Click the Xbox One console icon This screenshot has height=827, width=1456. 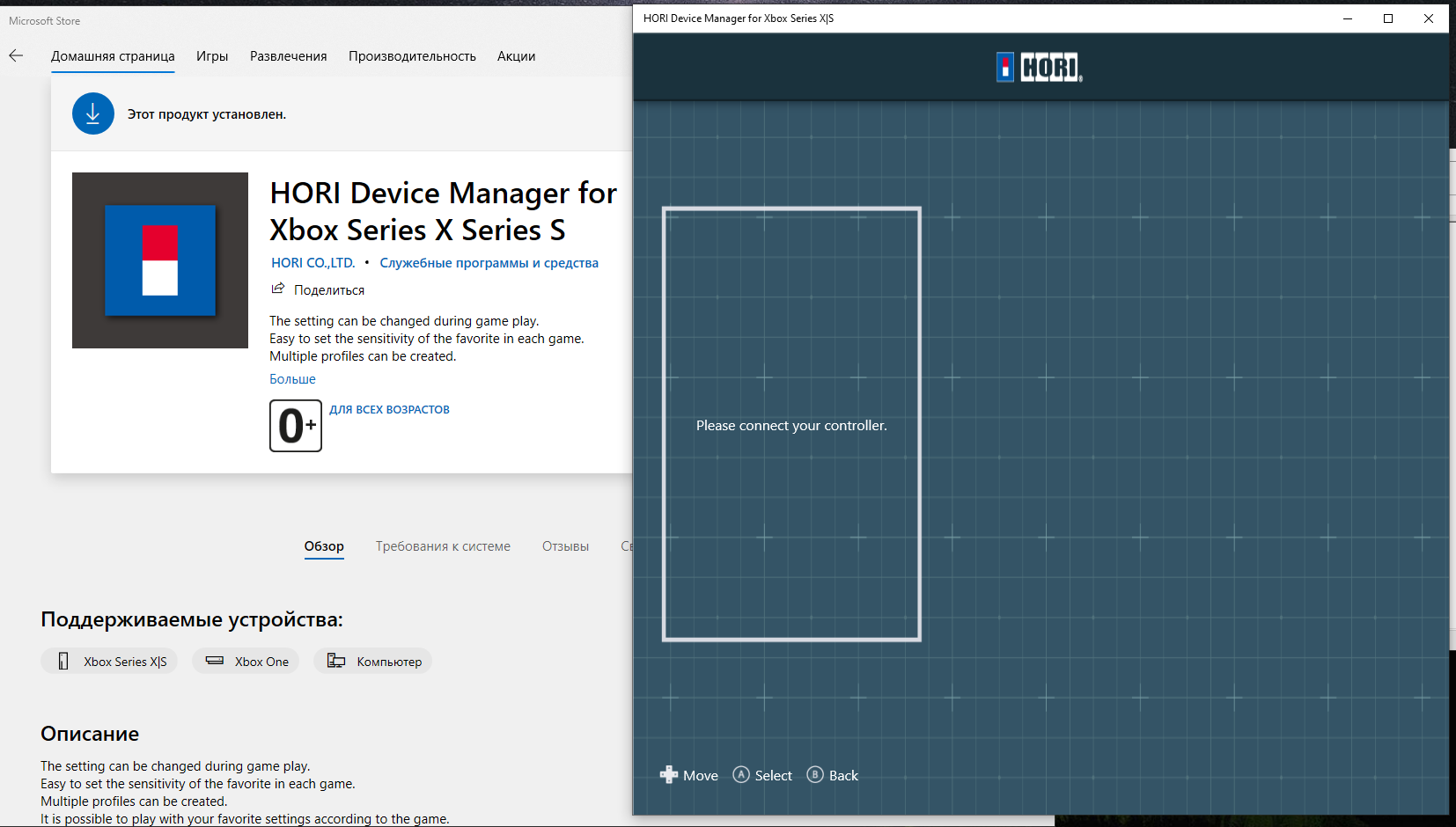pos(215,660)
